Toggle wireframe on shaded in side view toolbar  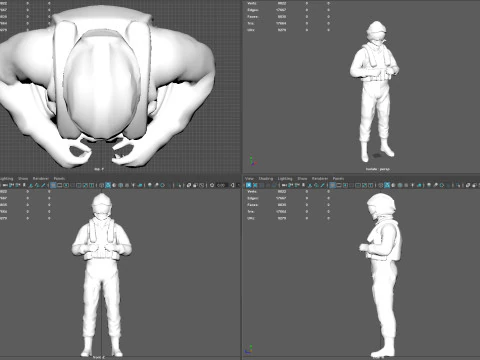click(400, 185)
